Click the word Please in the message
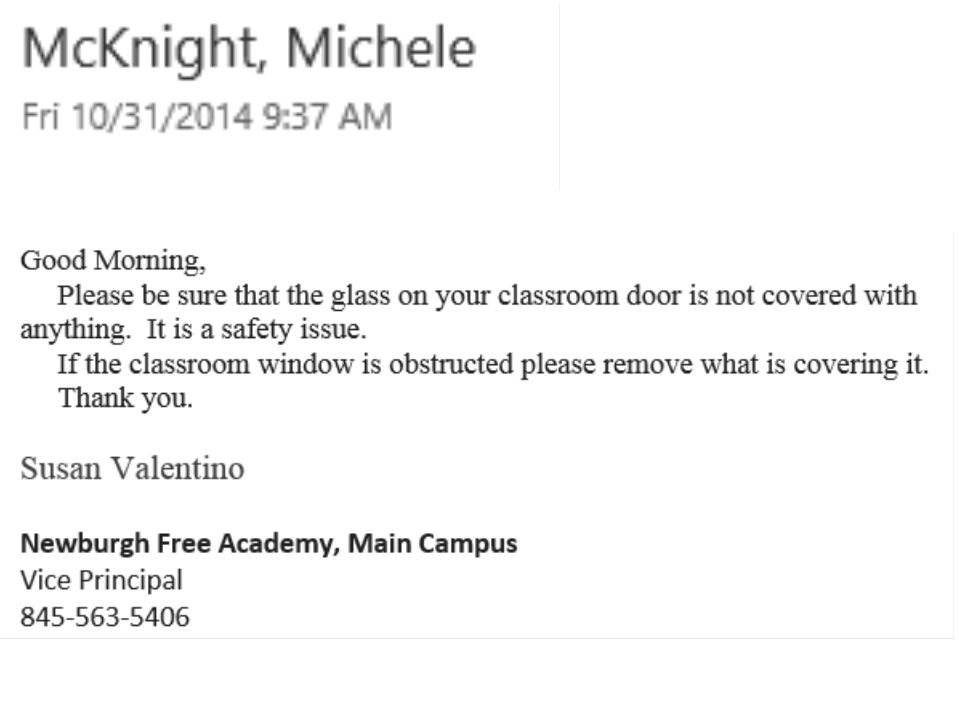Image resolution: width=960 pixels, height=720 pixels. tap(95, 296)
